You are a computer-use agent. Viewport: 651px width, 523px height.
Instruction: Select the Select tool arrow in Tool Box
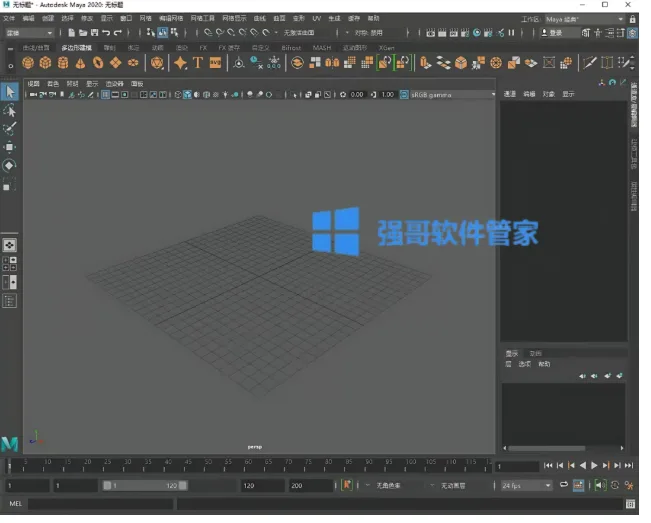click(x=10, y=92)
